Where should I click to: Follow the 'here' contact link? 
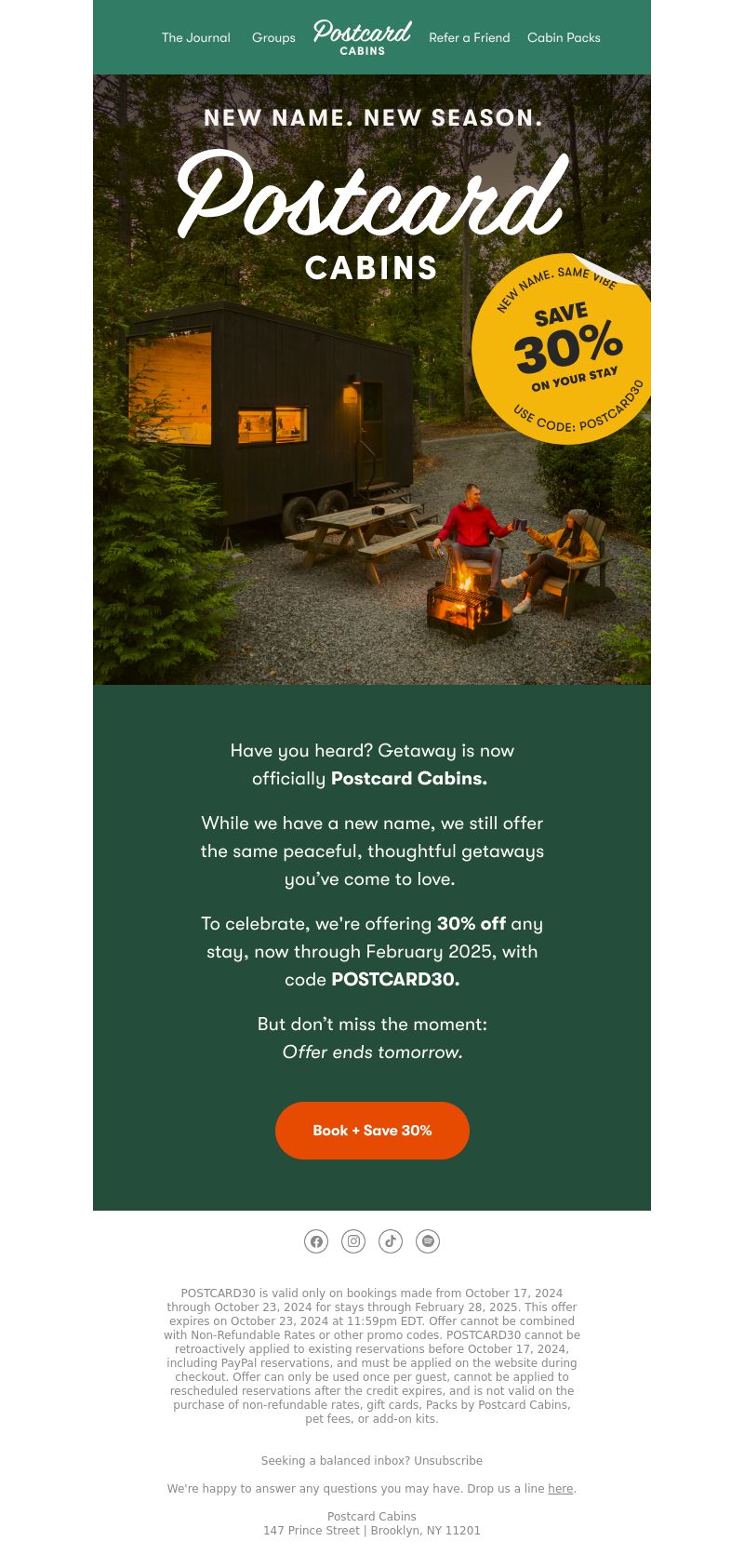[x=560, y=1489]
